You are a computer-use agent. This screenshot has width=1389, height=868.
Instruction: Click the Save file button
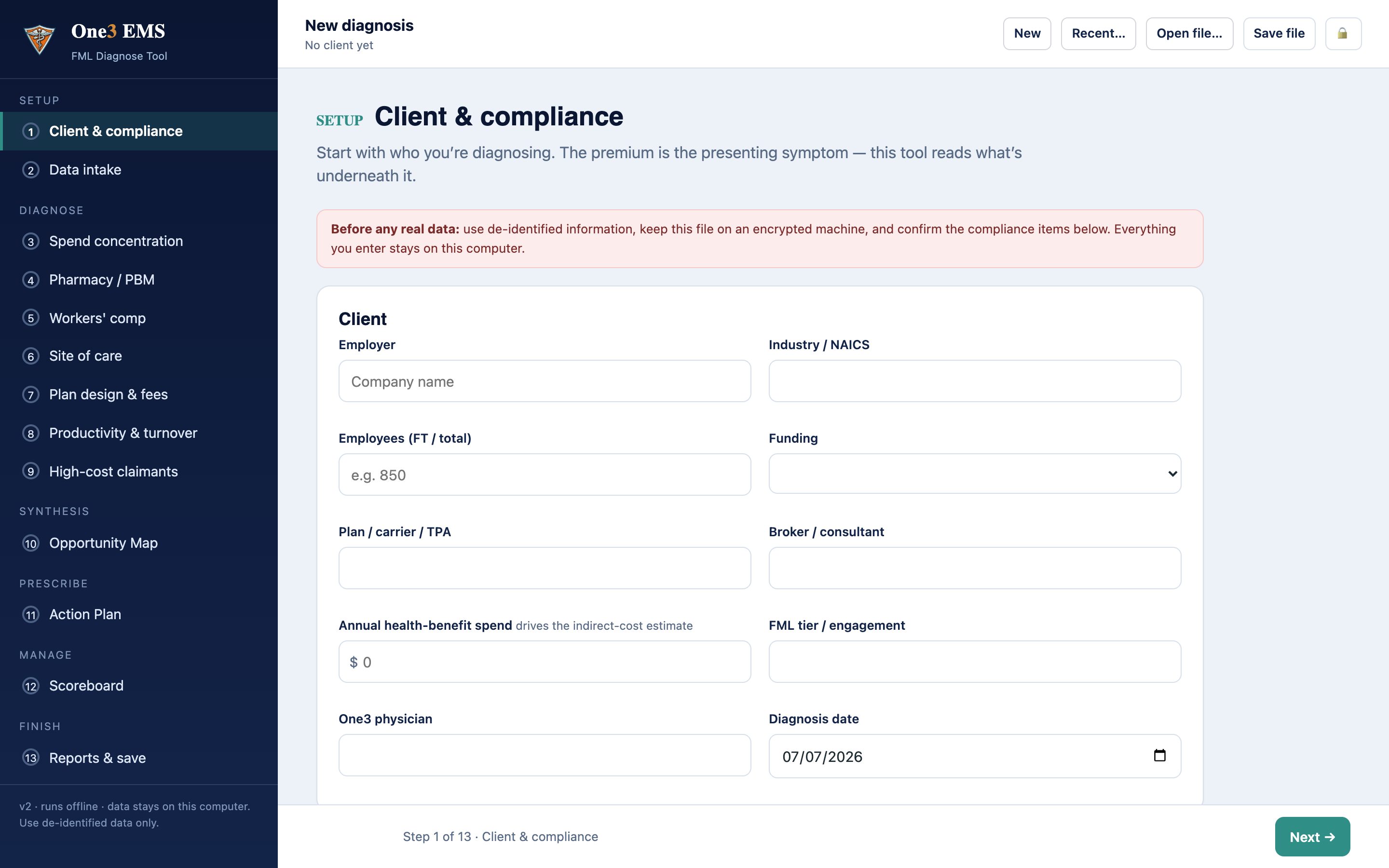(1279, 33)
